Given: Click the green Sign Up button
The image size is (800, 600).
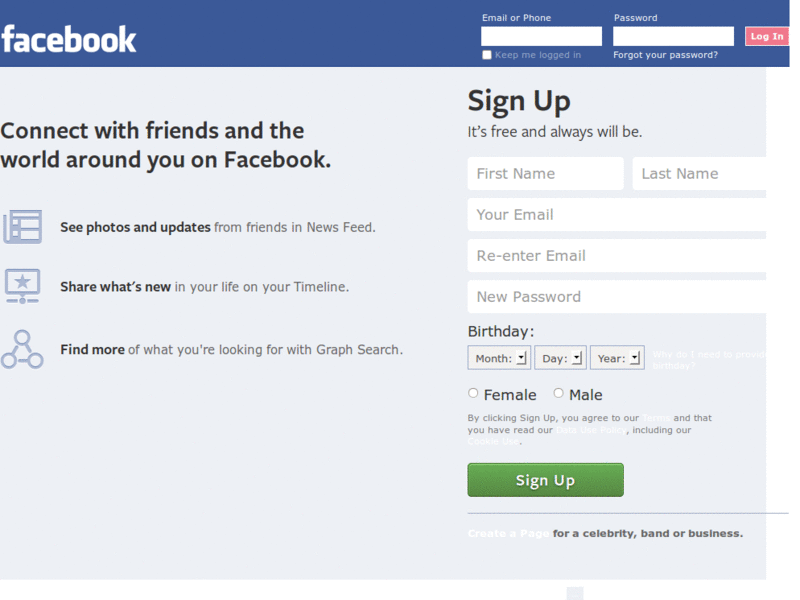Looking at the screenshot, I should [x=545, y=480].
